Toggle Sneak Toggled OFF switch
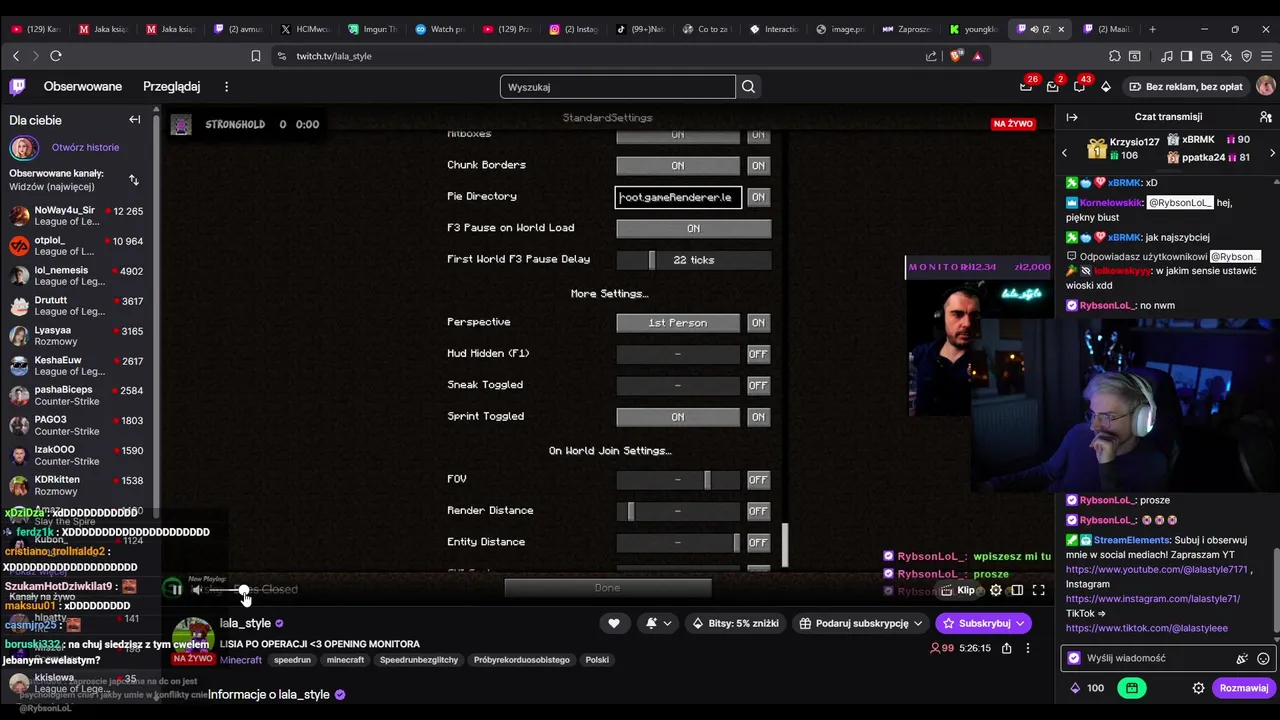 (759, 386)
